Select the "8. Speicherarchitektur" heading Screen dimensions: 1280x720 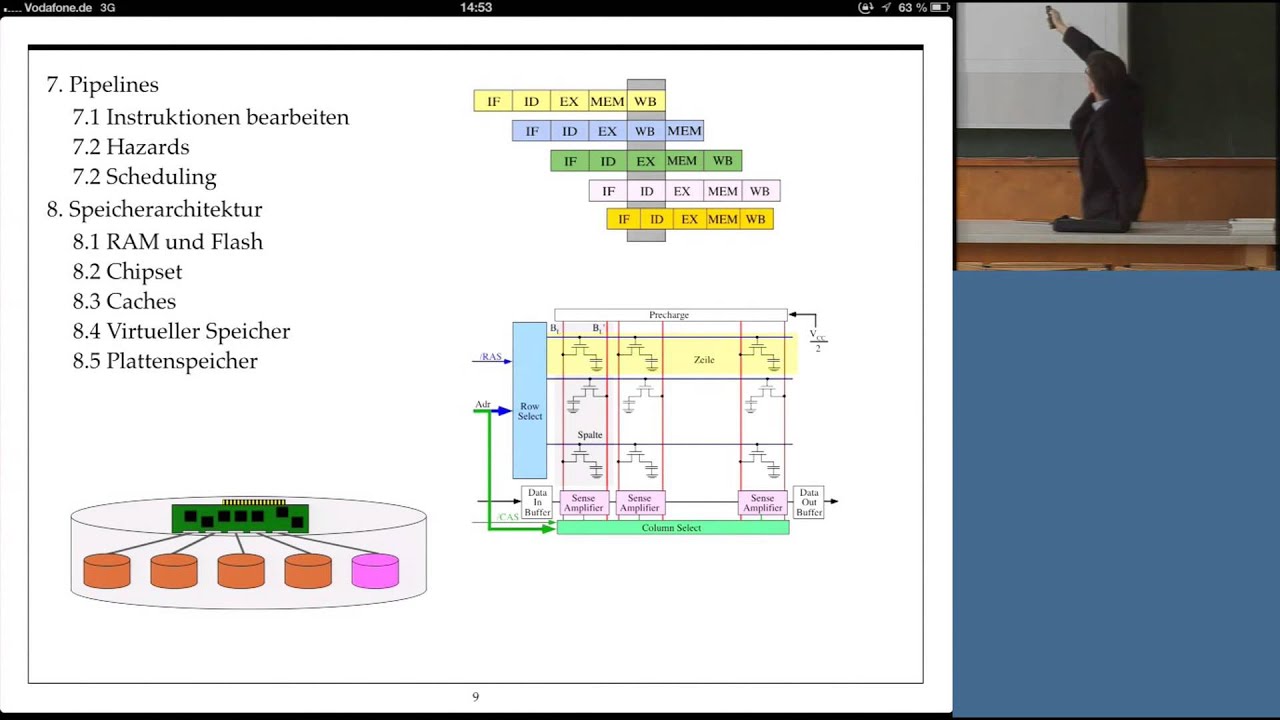(154, 209)
